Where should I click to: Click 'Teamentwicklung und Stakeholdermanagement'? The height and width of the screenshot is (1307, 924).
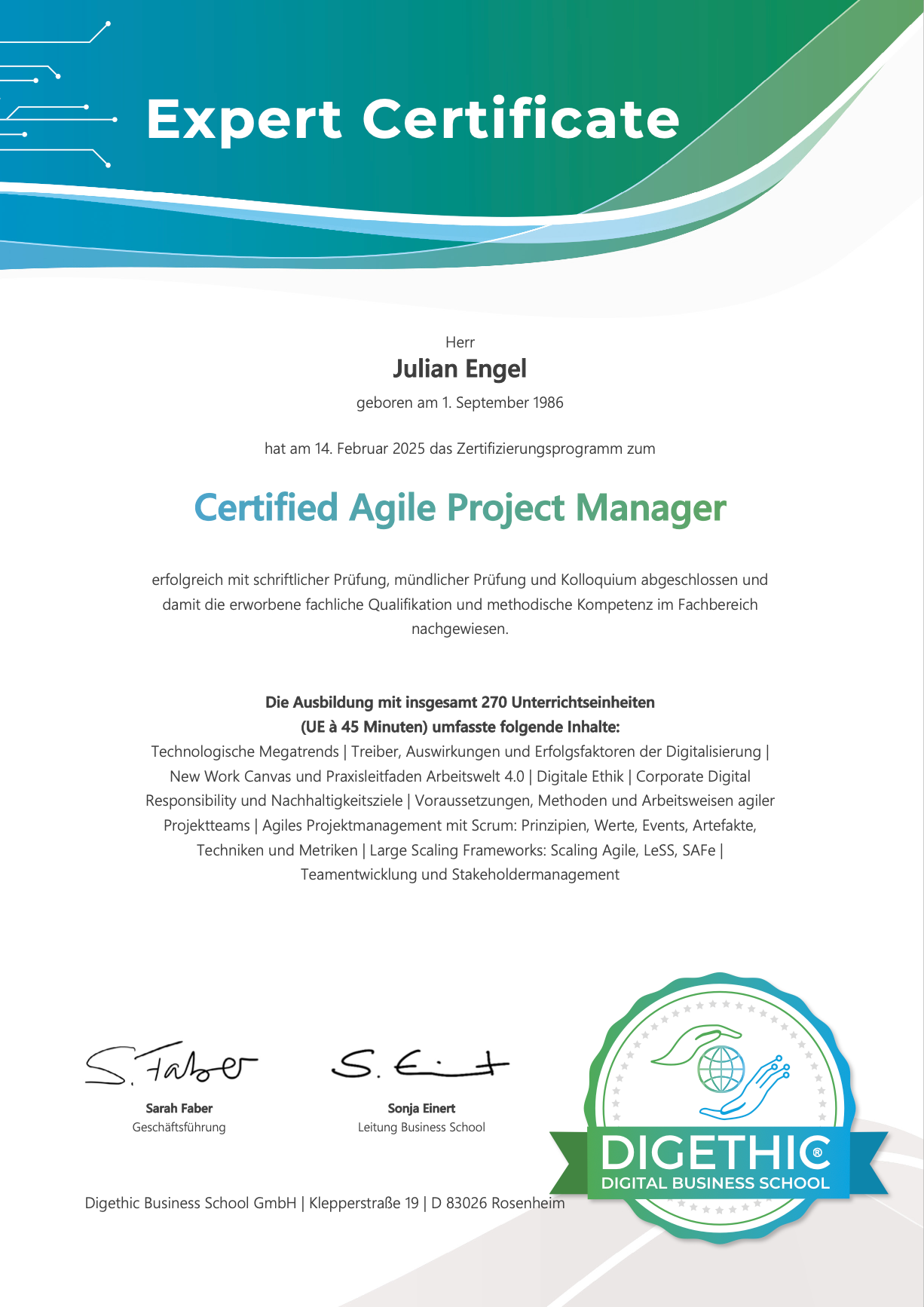460,874
